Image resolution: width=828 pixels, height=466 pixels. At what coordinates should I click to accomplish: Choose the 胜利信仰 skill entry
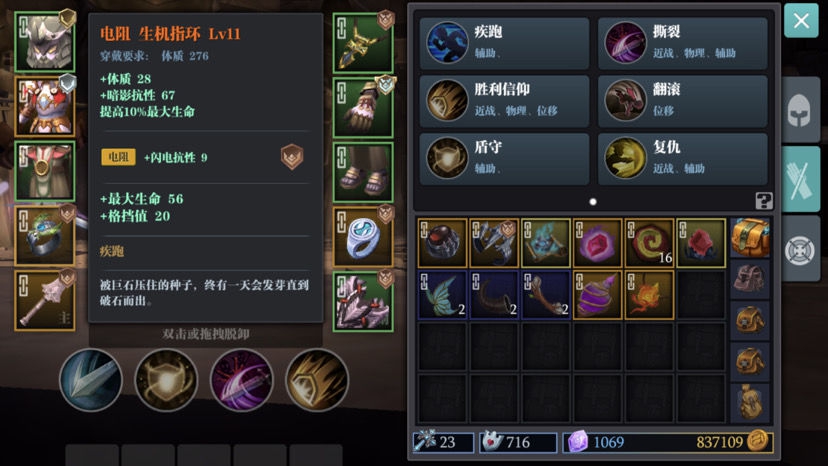(x=504, y=101)
